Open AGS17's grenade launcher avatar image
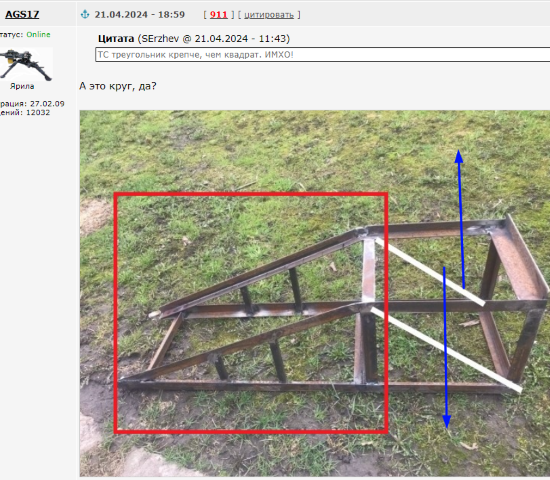This screenshot has width=550, height=480. (26, 64)
